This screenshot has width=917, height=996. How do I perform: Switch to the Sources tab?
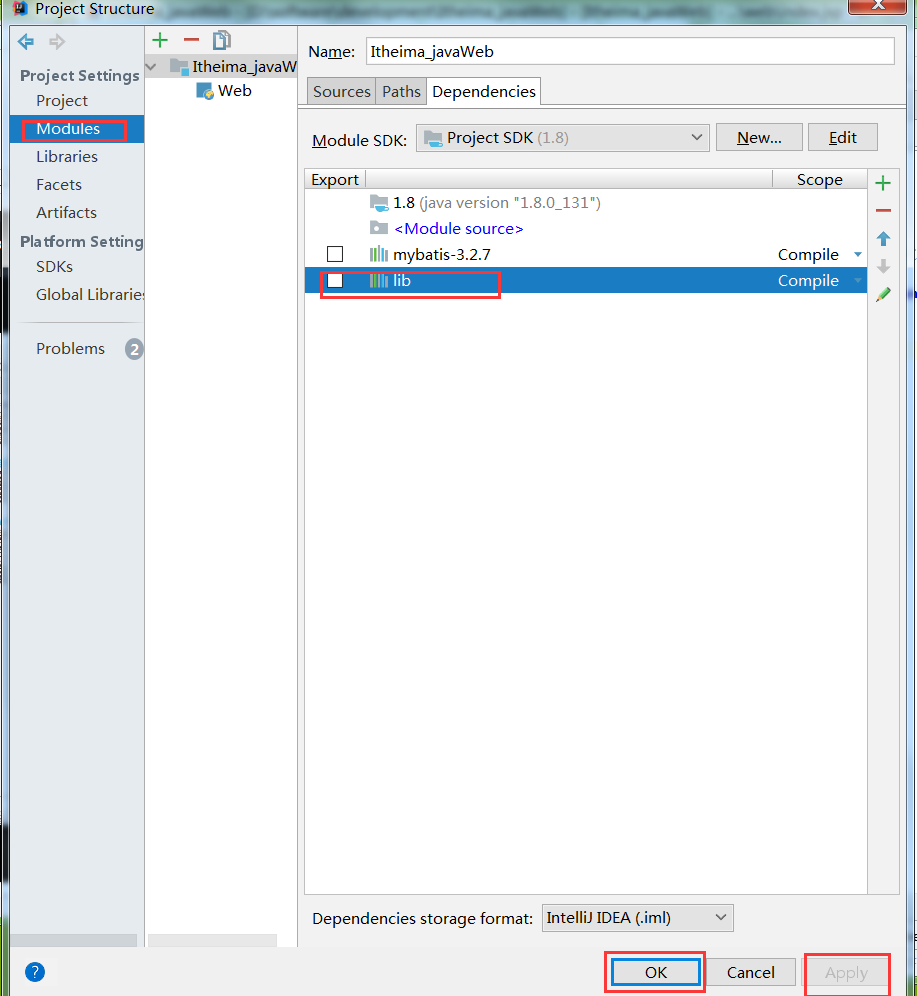[x=342, y=91]
